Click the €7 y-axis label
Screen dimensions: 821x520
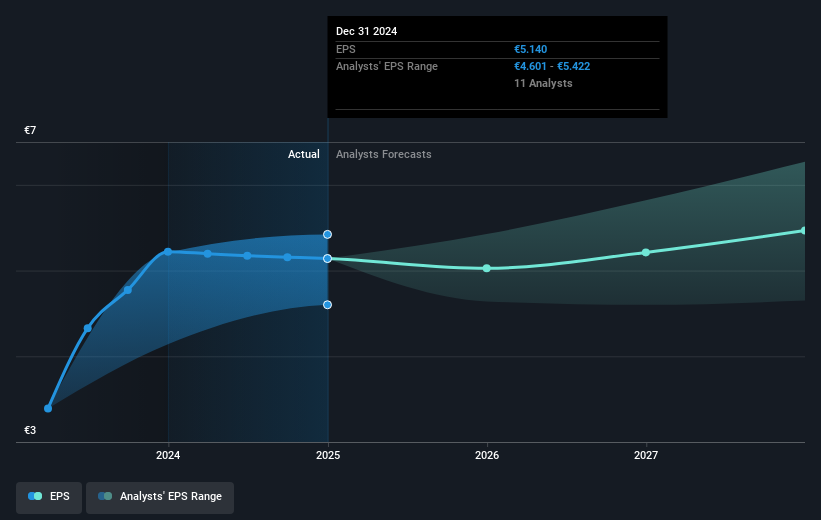[30, 130]
